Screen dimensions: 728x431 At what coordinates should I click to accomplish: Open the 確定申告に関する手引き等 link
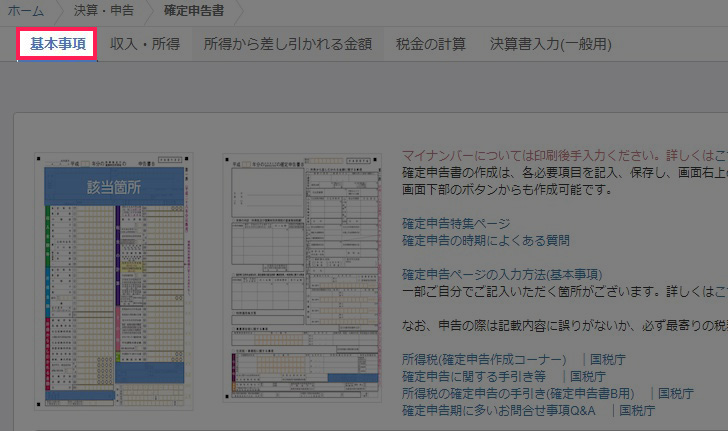pos(473,376)
